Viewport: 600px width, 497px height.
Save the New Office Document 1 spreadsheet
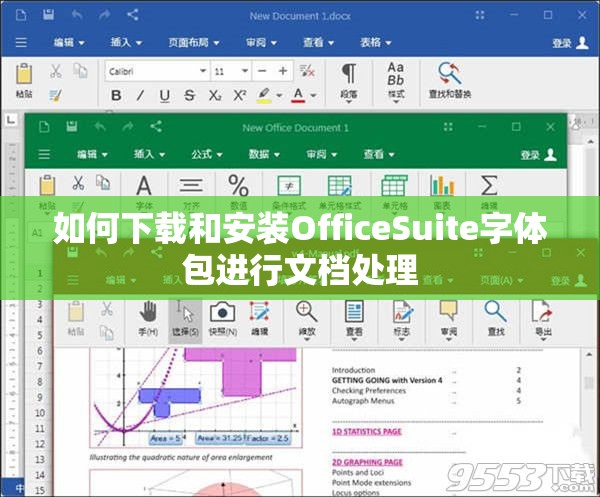coord(72,126)
